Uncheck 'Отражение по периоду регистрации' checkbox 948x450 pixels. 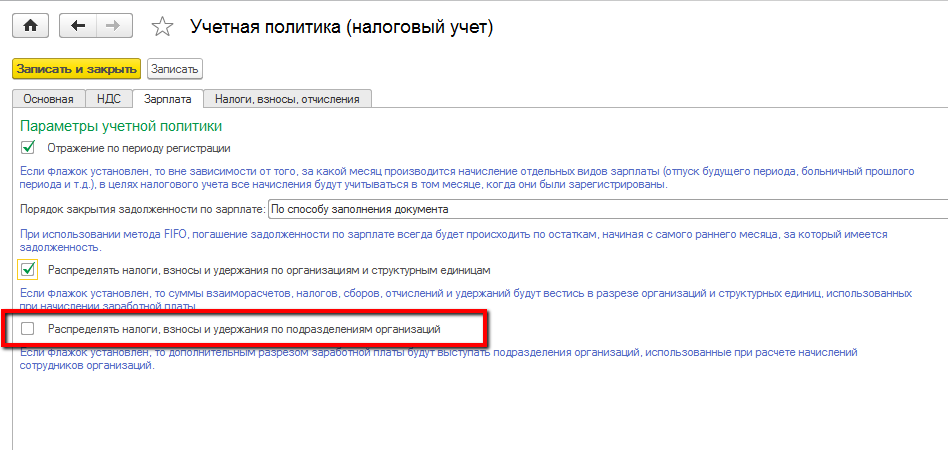click(28, 148)
